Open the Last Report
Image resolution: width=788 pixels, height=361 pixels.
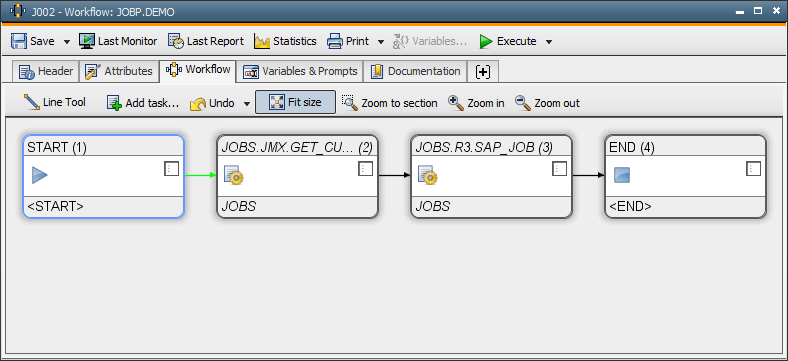[206, 41]
